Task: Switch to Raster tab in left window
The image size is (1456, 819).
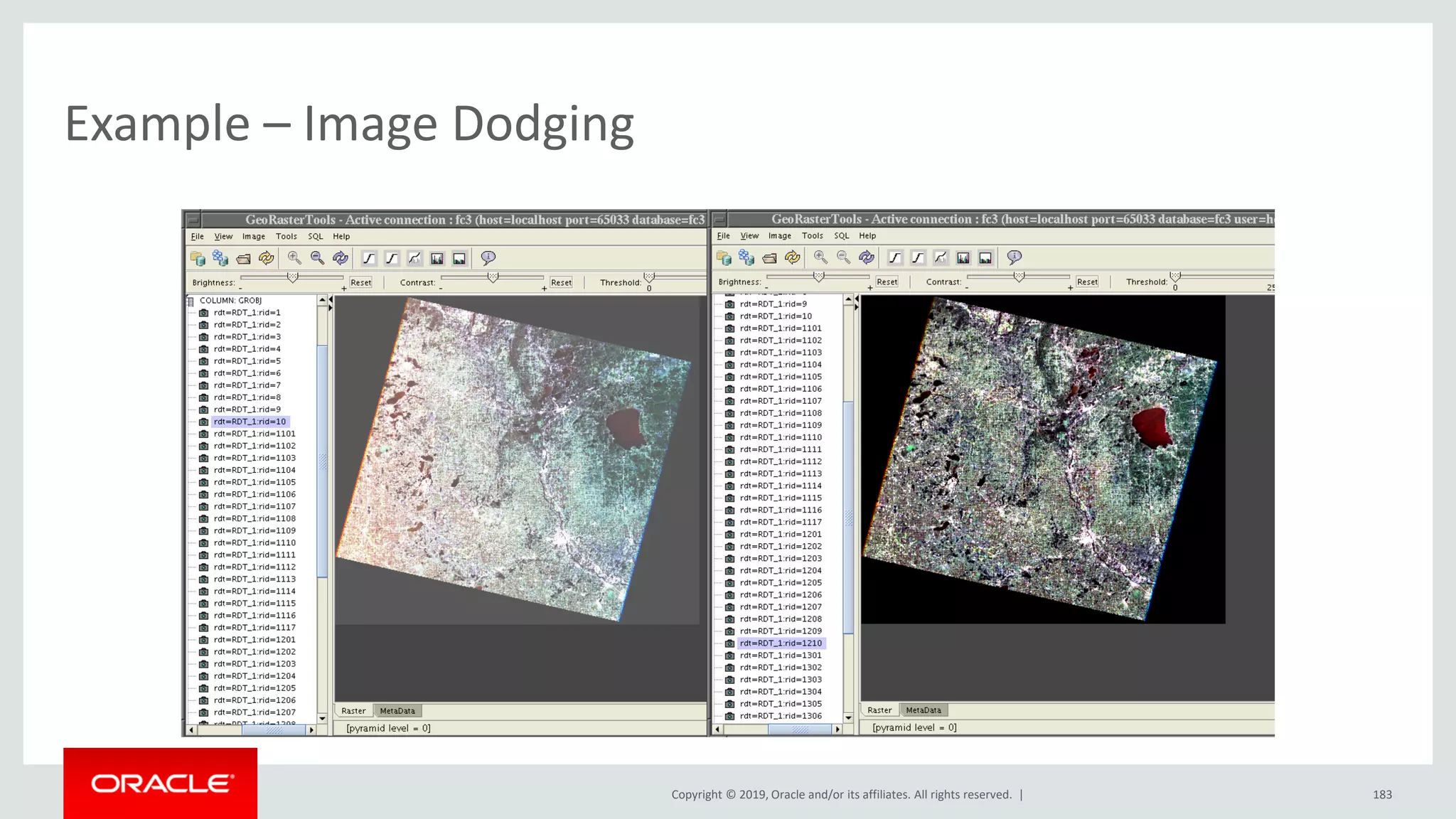Action: [x=353, y=711]
